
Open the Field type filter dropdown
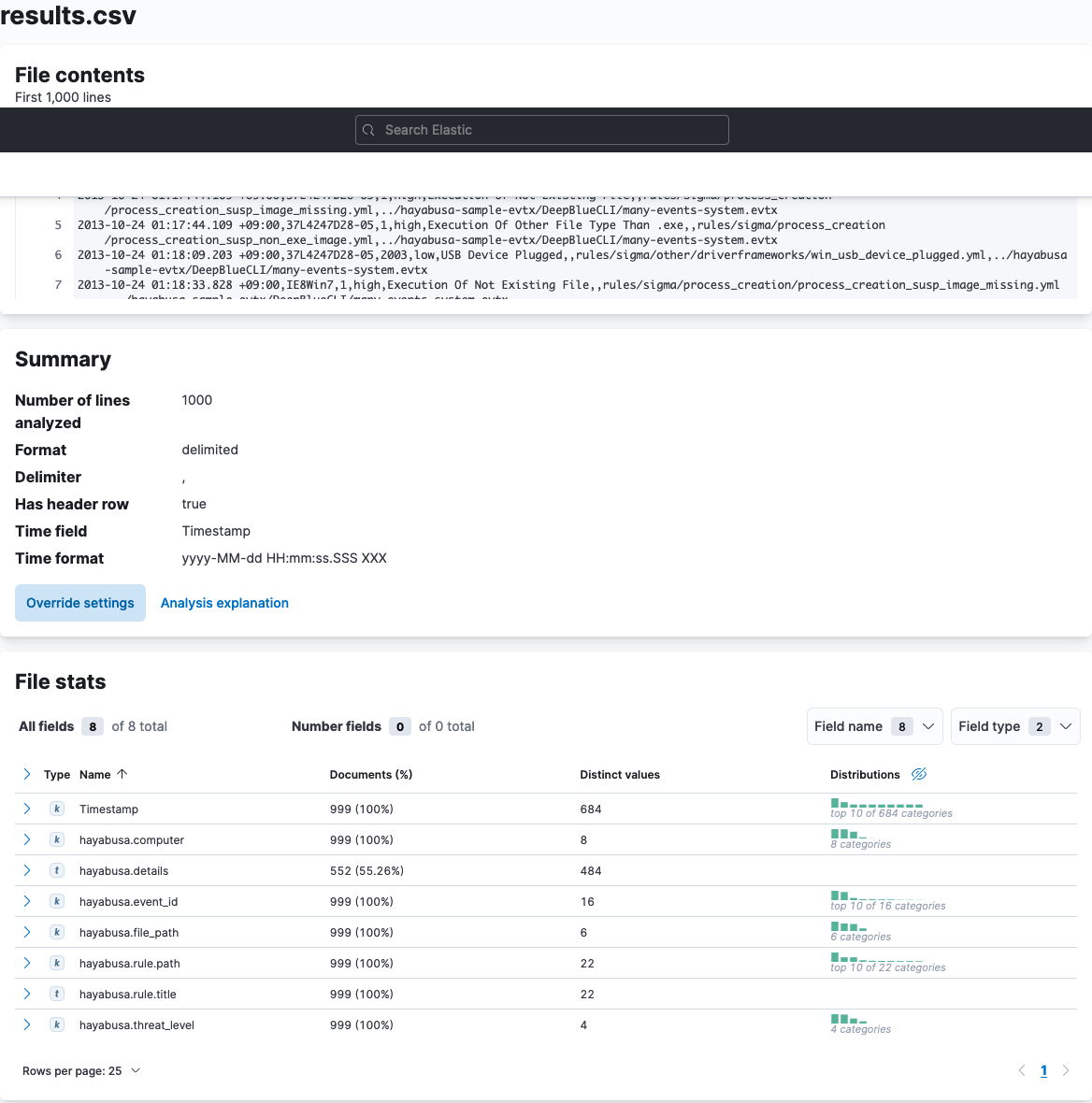(x=1015, y=726)
